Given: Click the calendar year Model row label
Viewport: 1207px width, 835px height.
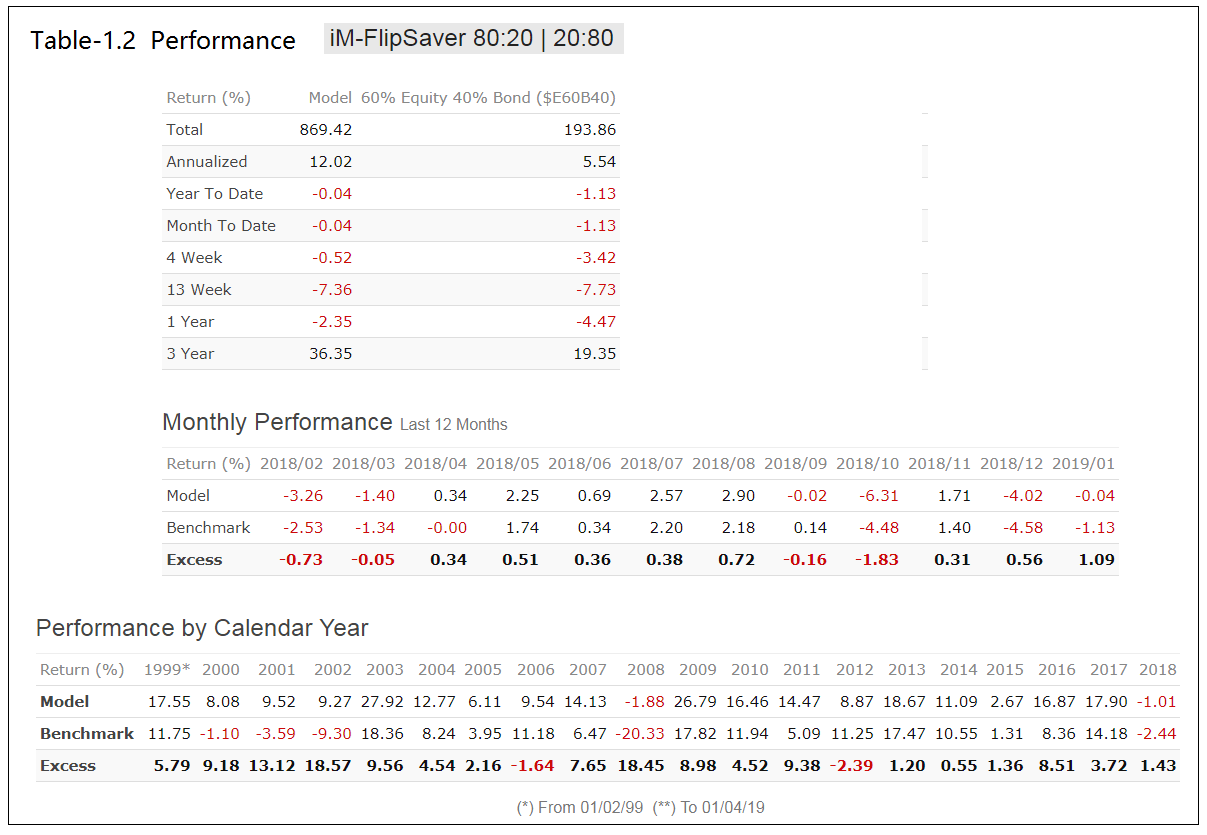Looking at the screenshot, I should pos(65,702).
